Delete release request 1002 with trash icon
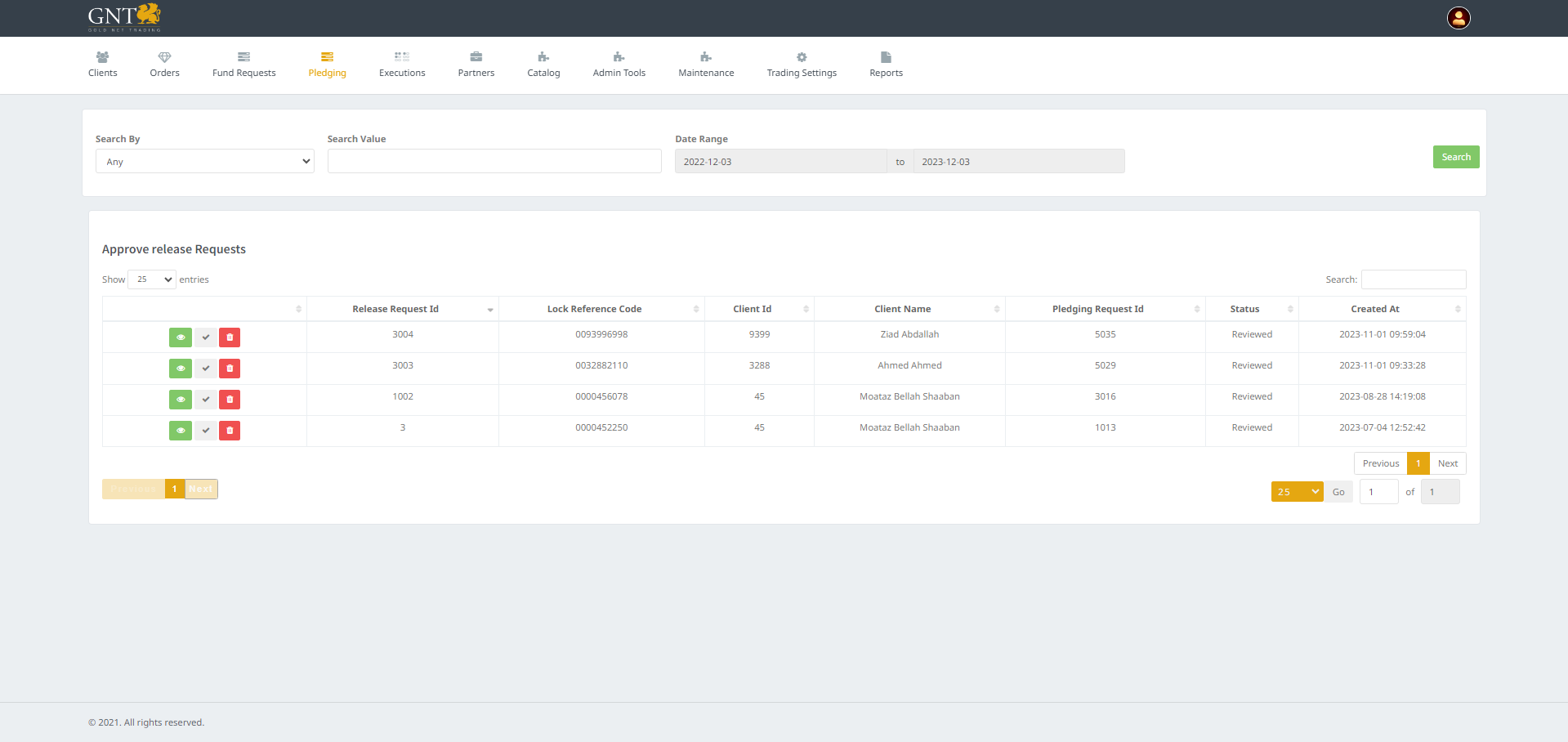 pos(230,400)
